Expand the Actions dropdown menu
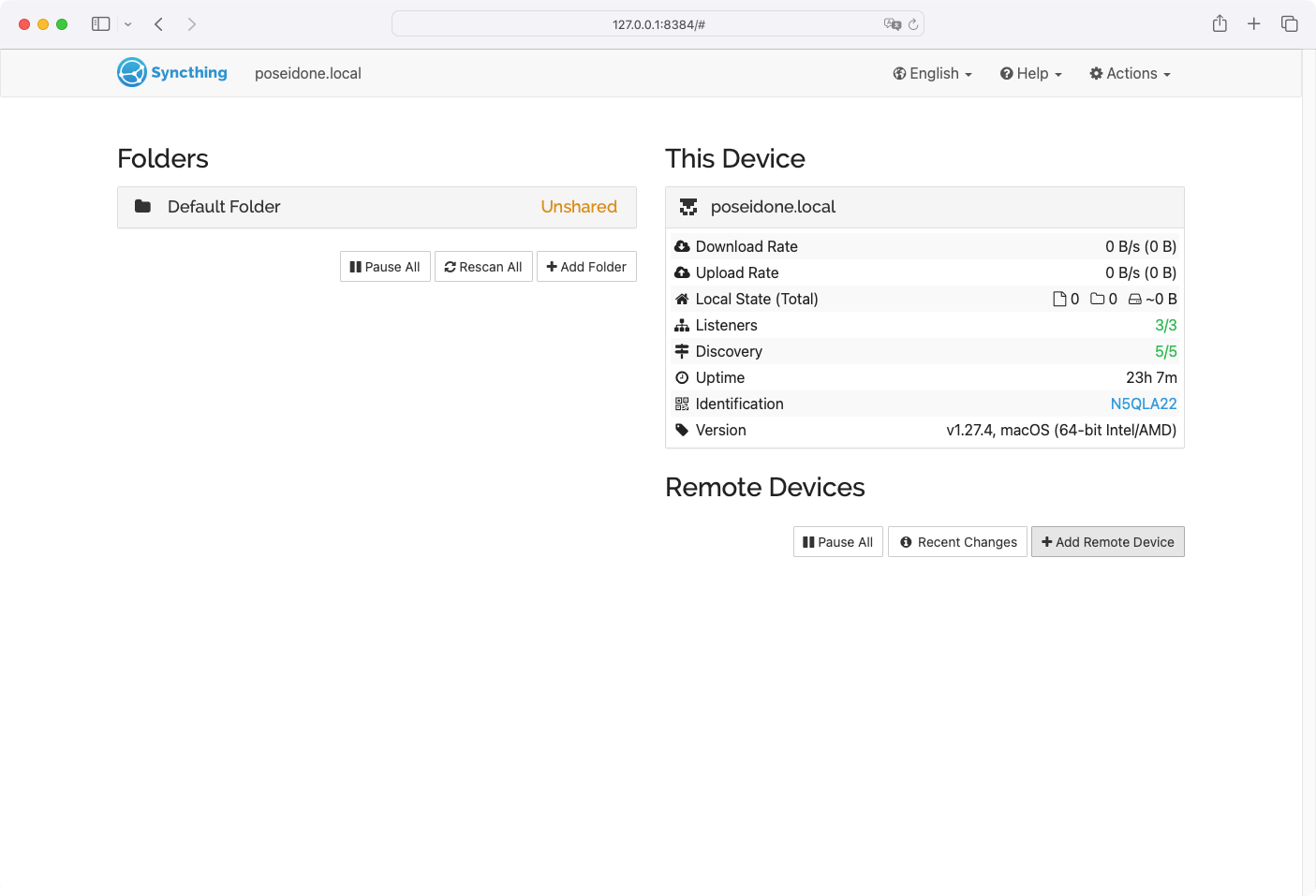The width and height of the screenshot is (1316, 896). point(1130,73)
